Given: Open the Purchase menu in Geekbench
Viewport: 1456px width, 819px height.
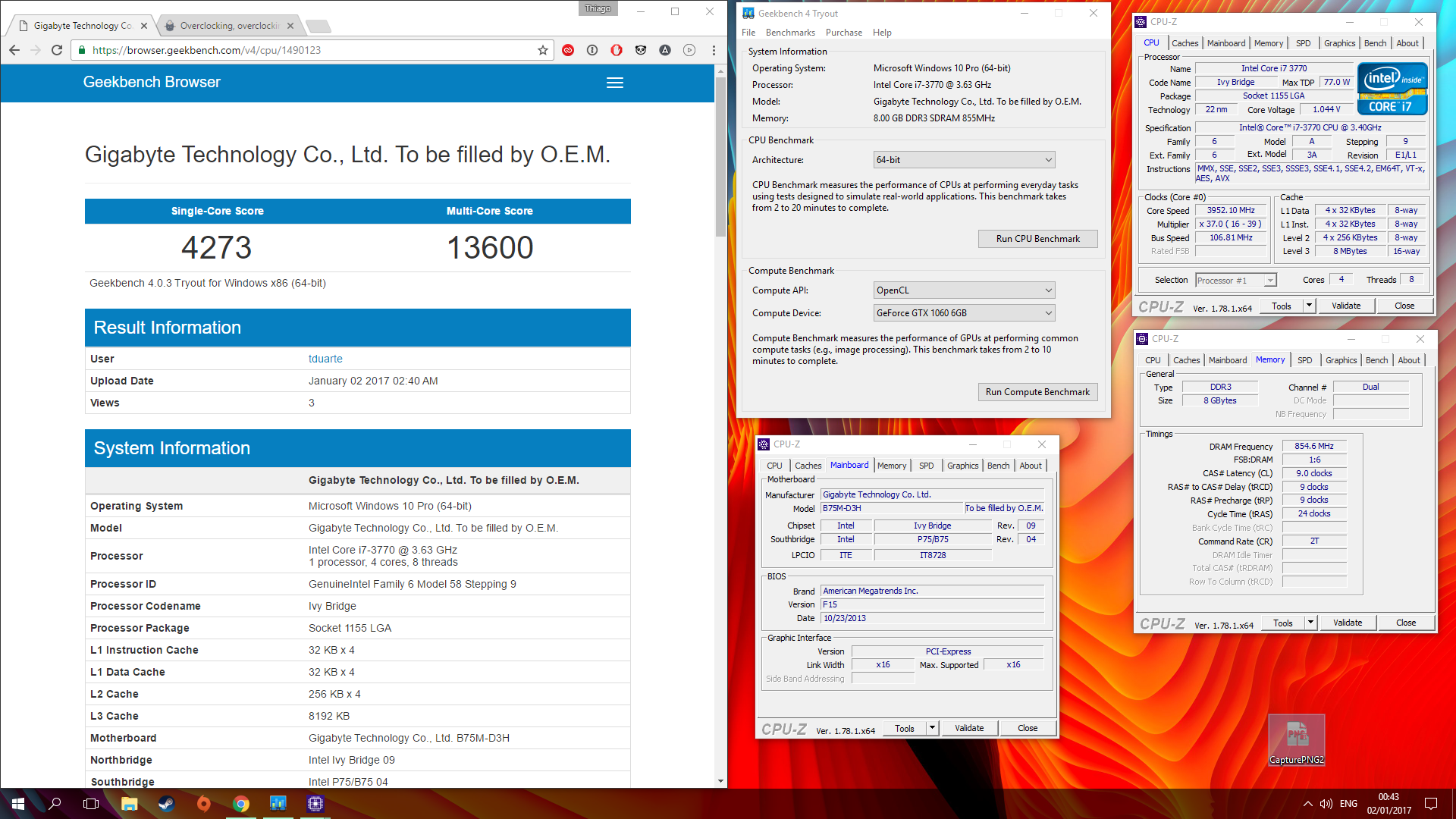Looking at the screenshot, I should [844, 33].
